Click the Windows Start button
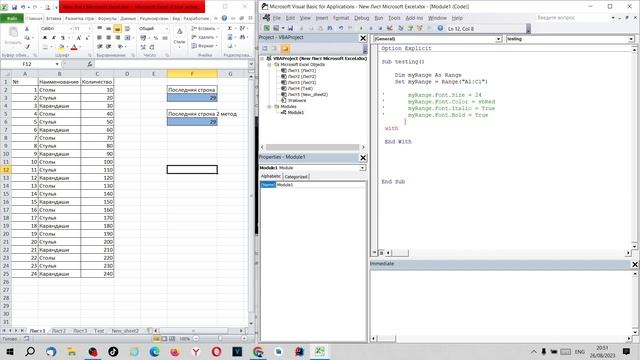Screen dimensions: 640x360 (10, 351)
